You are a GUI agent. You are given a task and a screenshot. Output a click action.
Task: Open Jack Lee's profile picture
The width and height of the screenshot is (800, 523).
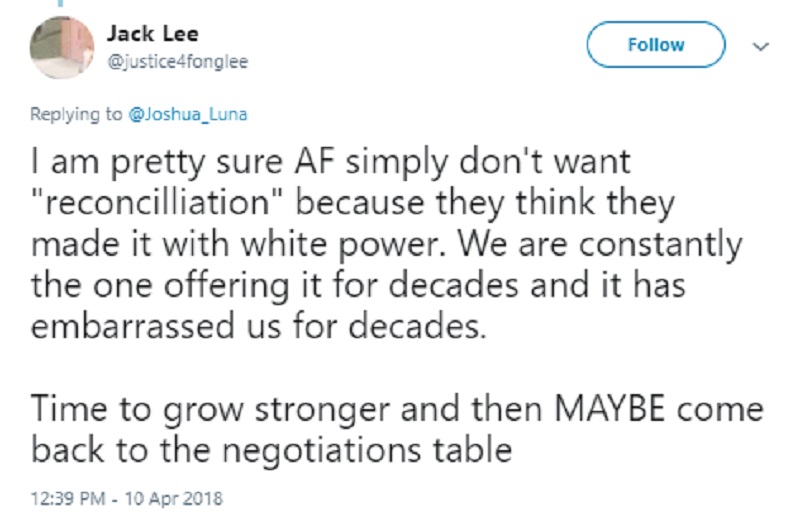62,47
